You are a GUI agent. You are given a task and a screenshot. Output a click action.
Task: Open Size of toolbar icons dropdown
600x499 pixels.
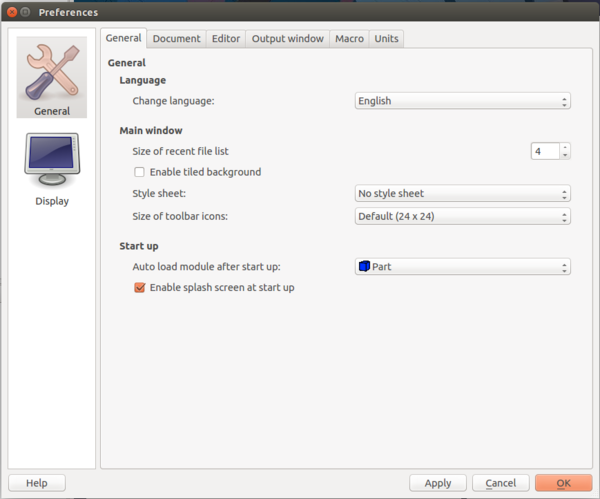coord(463,216)
